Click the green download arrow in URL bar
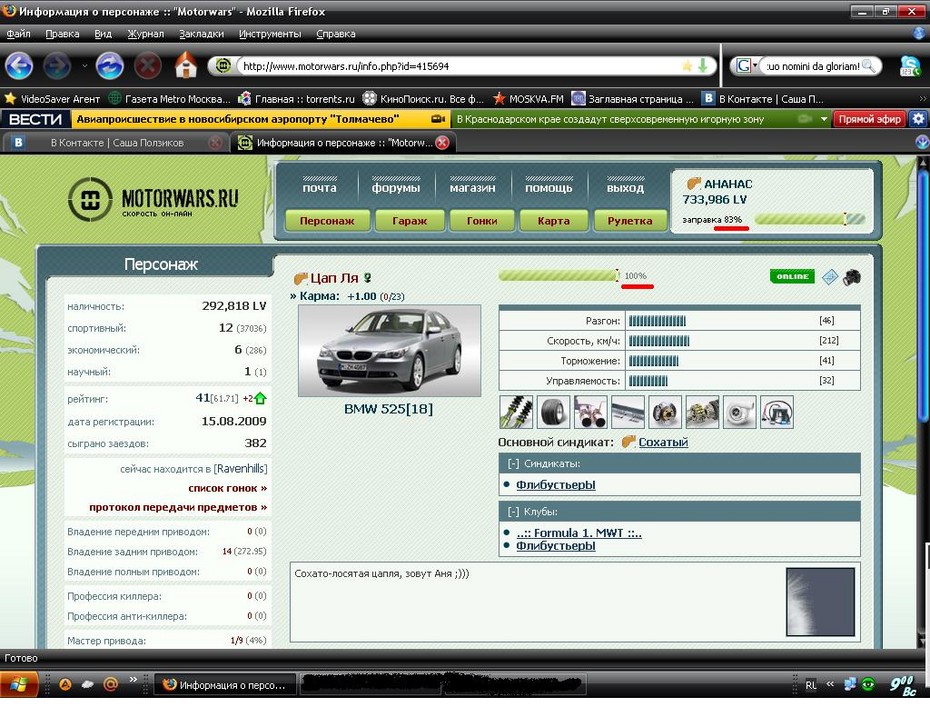Image resolution: width=930 pixels, height=727 pixels. pyautogui.click(x=703, y=65)
